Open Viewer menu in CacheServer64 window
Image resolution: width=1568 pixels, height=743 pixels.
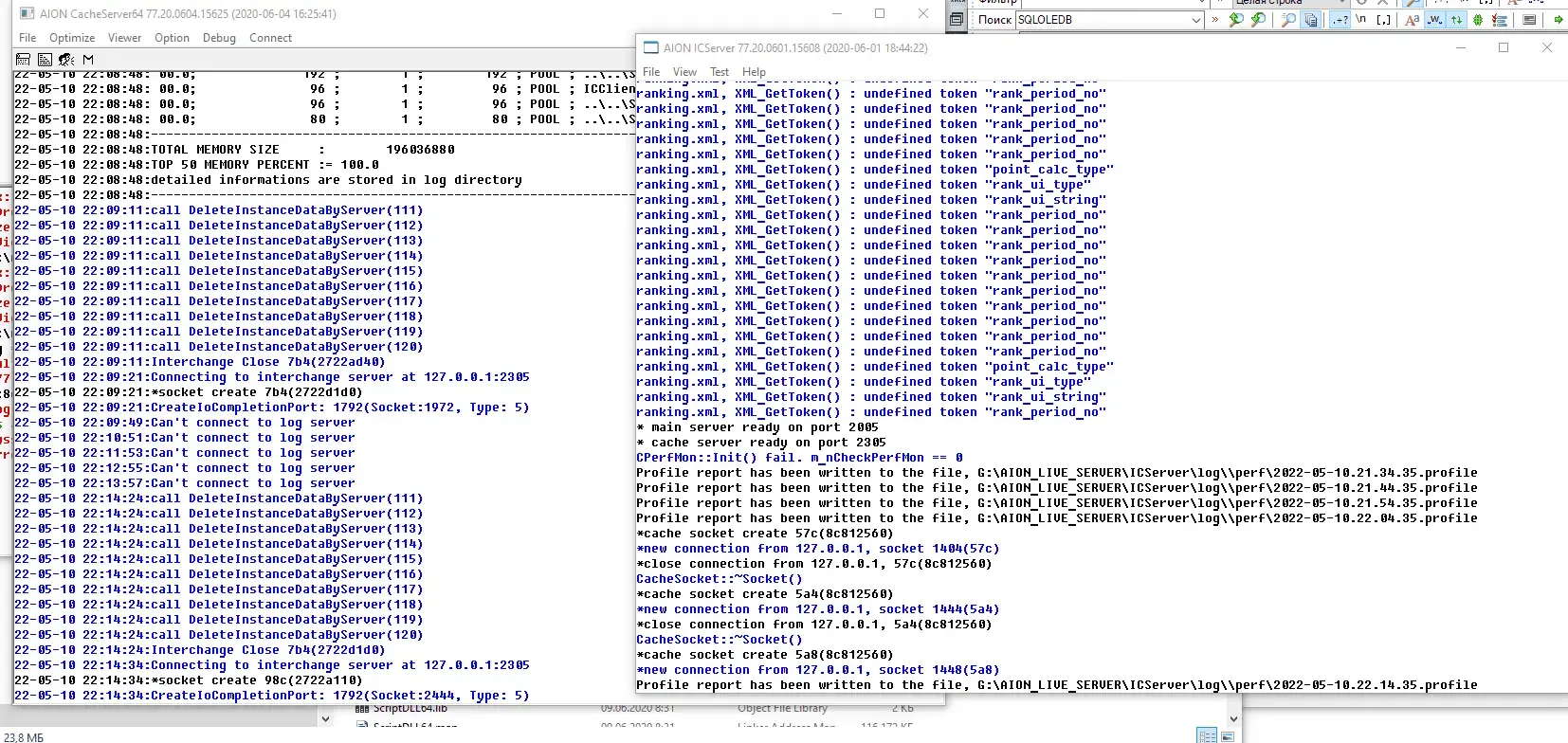click(124, 38)
